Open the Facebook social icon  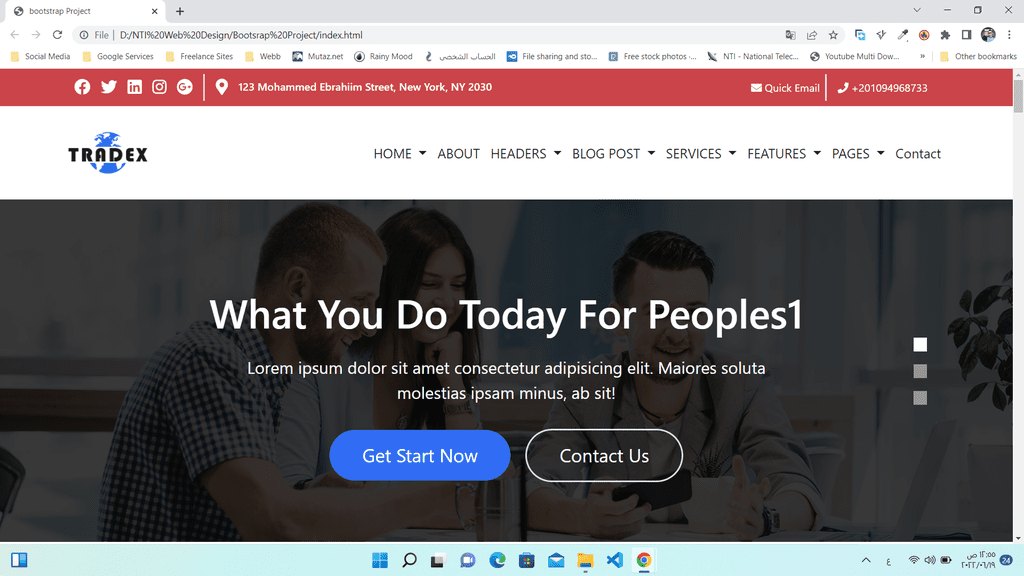tap(82, 87)
